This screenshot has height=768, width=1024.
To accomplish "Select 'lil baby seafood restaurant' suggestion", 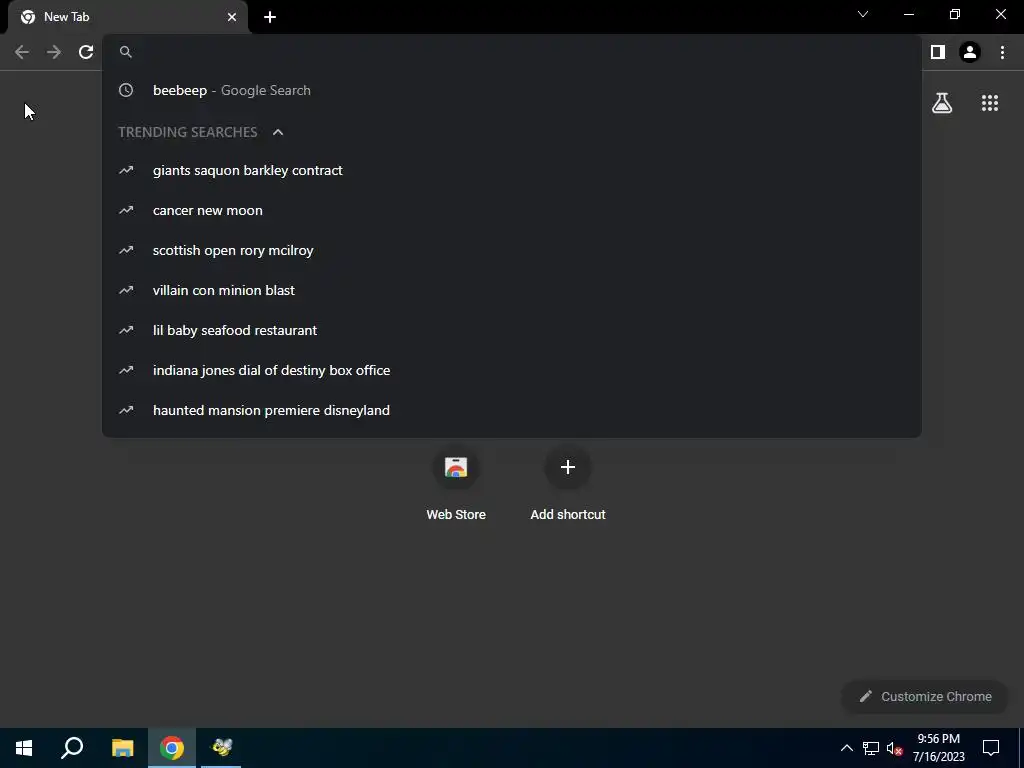I will click(512, 330).
